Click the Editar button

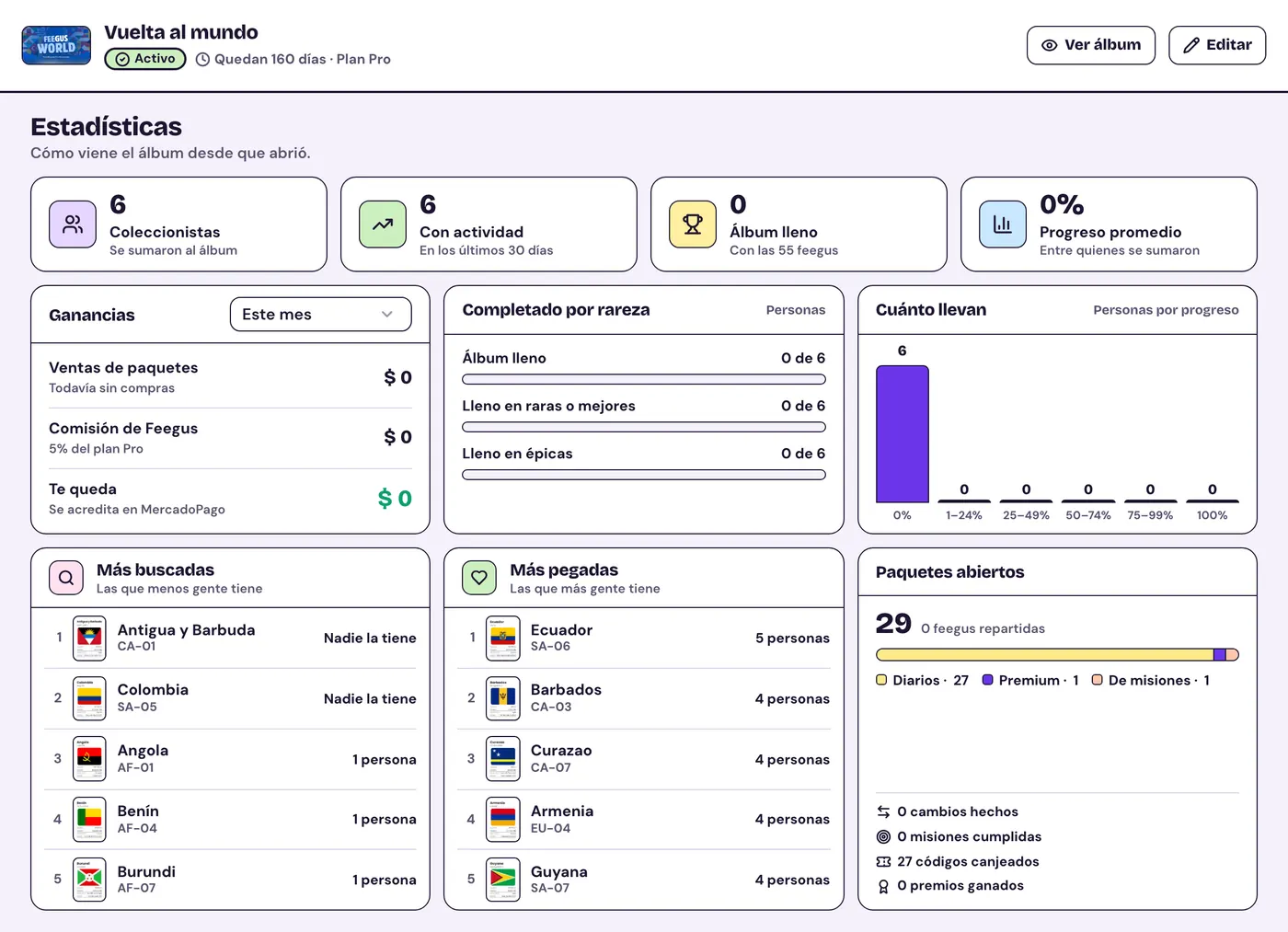pyautogui.click(x=1217, y=45)
